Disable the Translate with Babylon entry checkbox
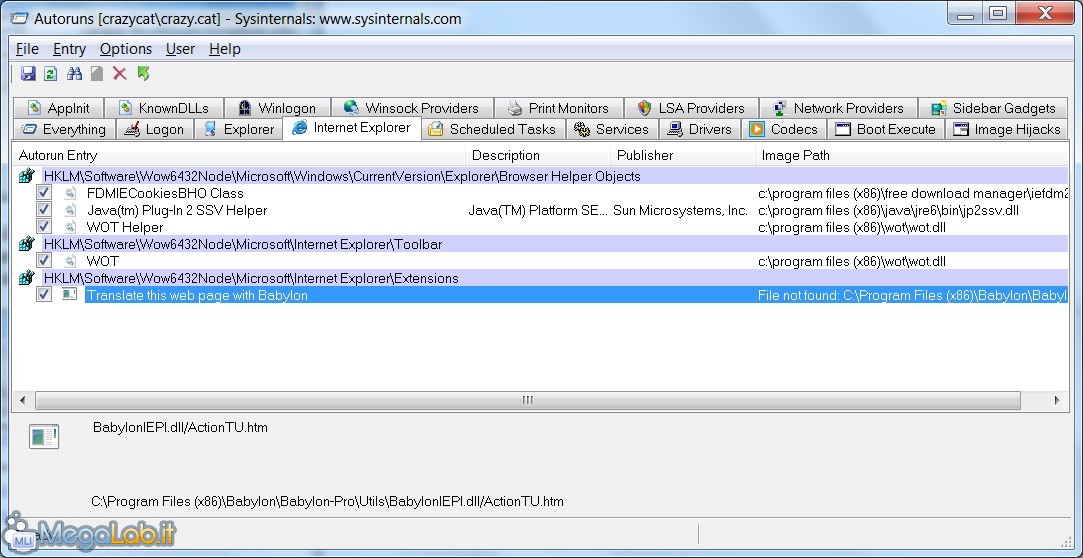The image size is (1083, 558). pyautogui.click(x=44, y=295)
